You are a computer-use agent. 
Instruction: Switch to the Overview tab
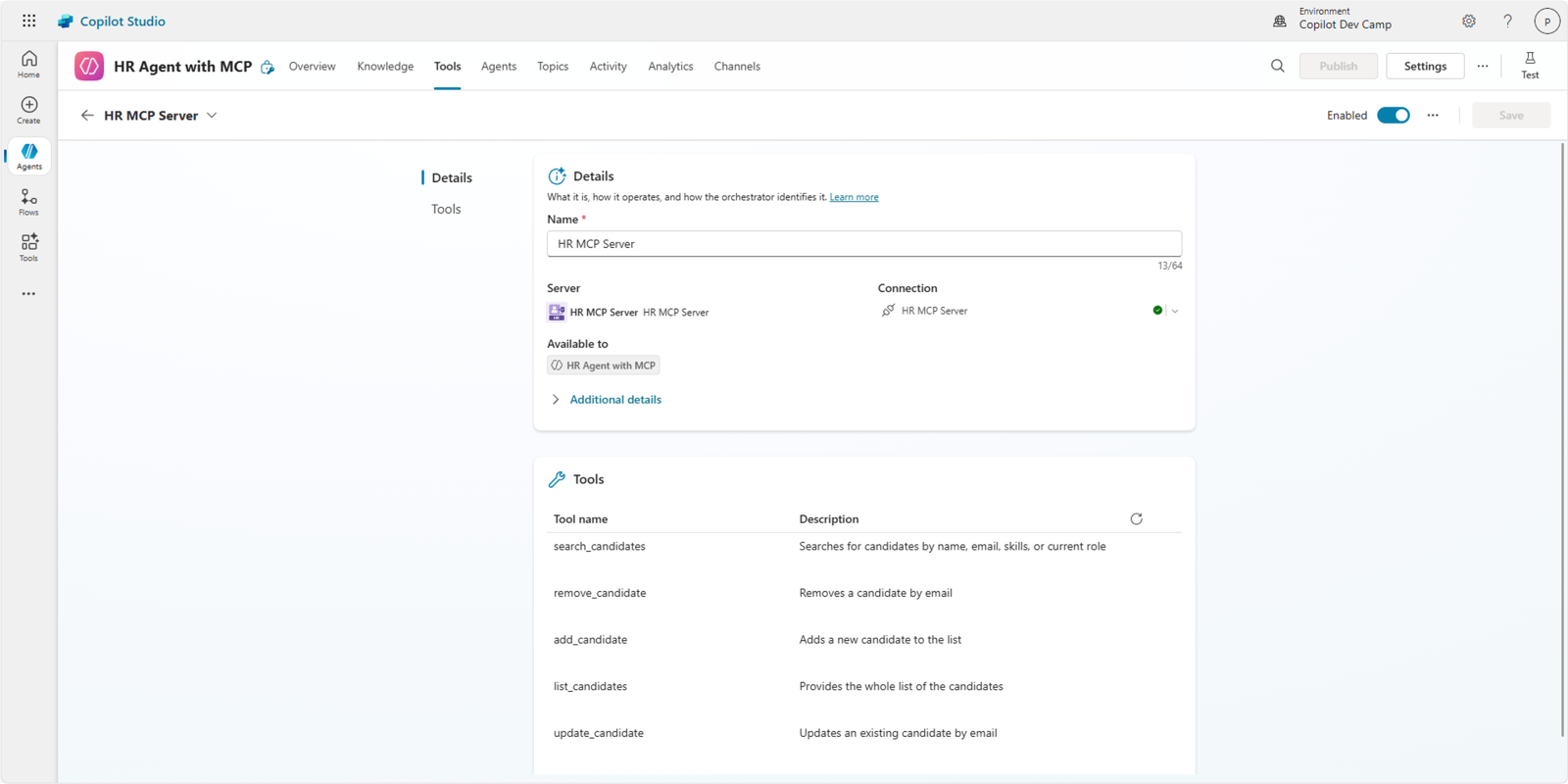(x=312, y=66)
